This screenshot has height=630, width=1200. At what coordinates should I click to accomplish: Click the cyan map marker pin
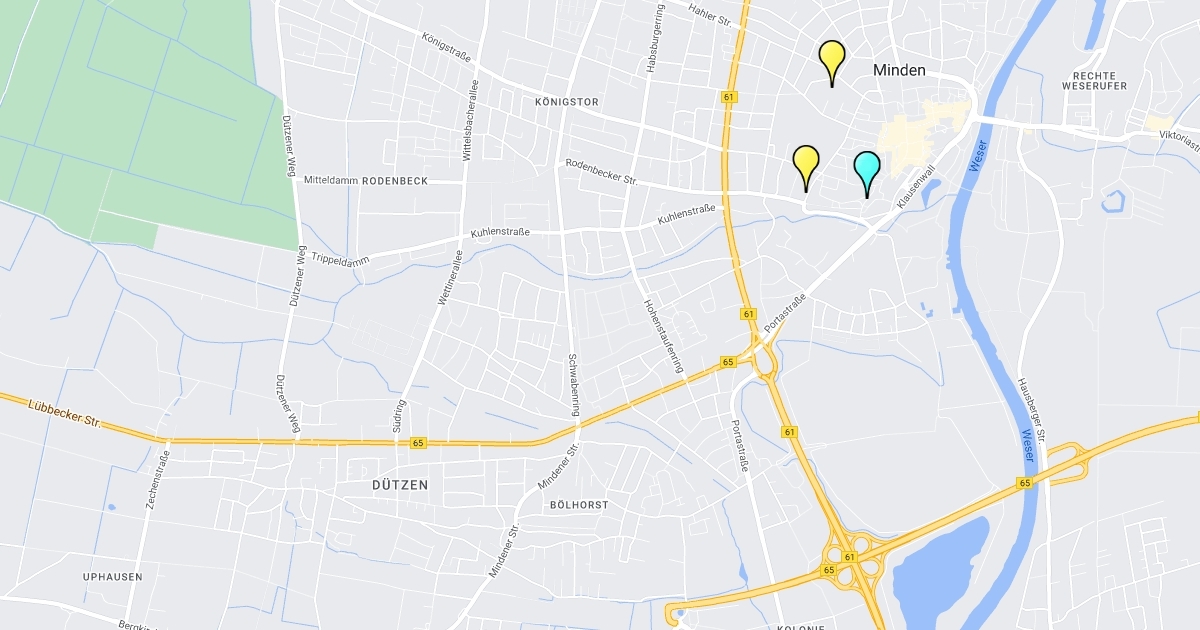(x=866, y=172)
